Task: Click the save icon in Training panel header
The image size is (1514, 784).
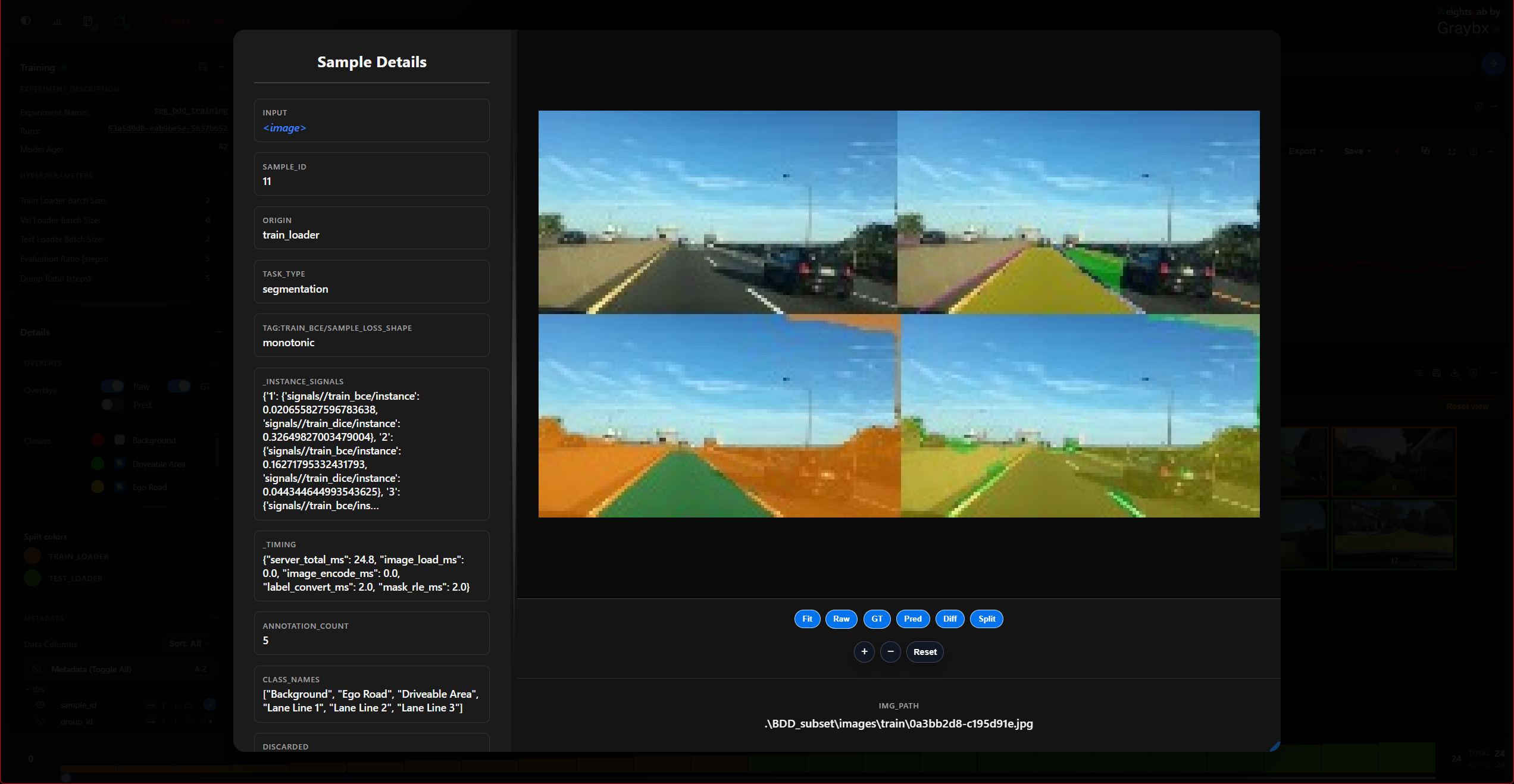Action: (x=203, y=67)
